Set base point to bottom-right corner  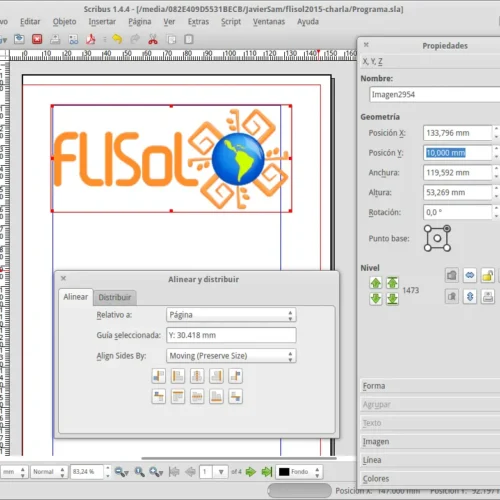click(x=447, y=248)
